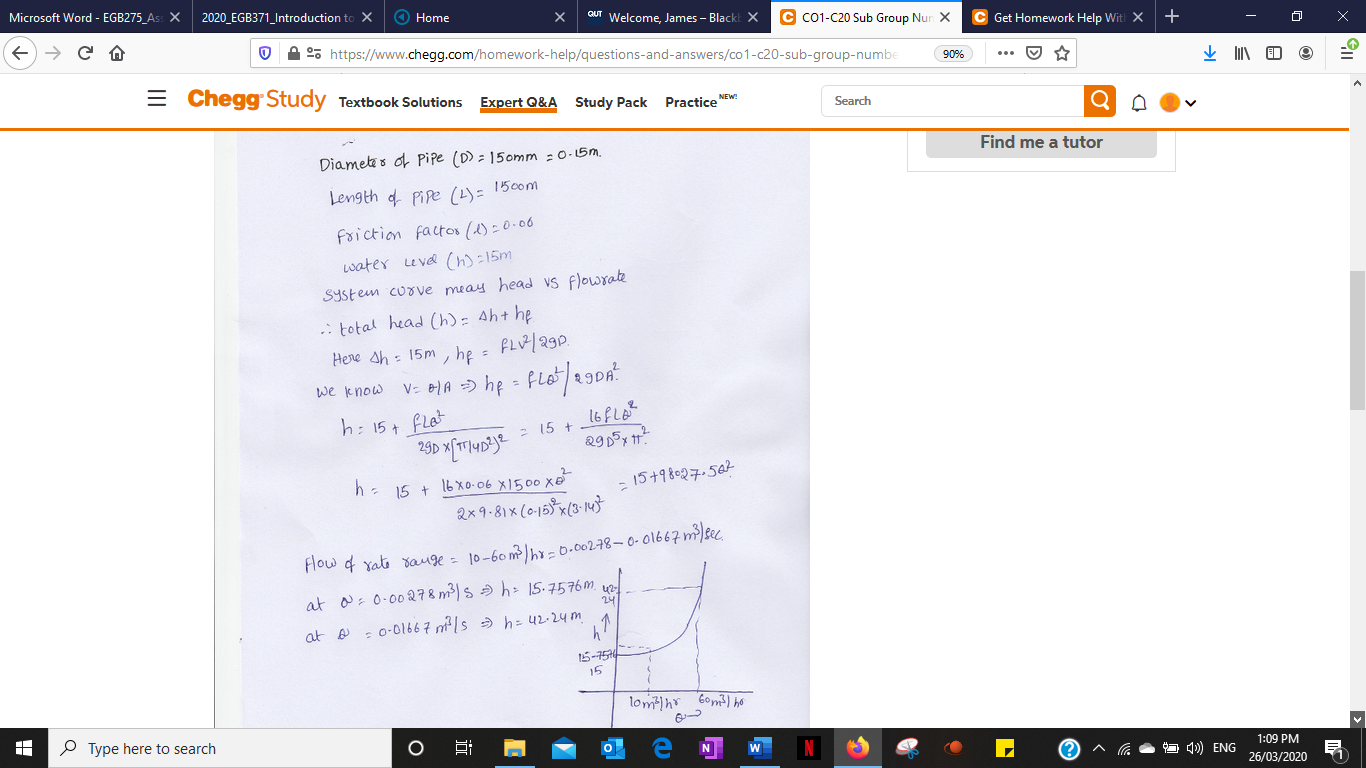
Task: Open the Chegg hamburger menu
Action: [x=157, y=101]
